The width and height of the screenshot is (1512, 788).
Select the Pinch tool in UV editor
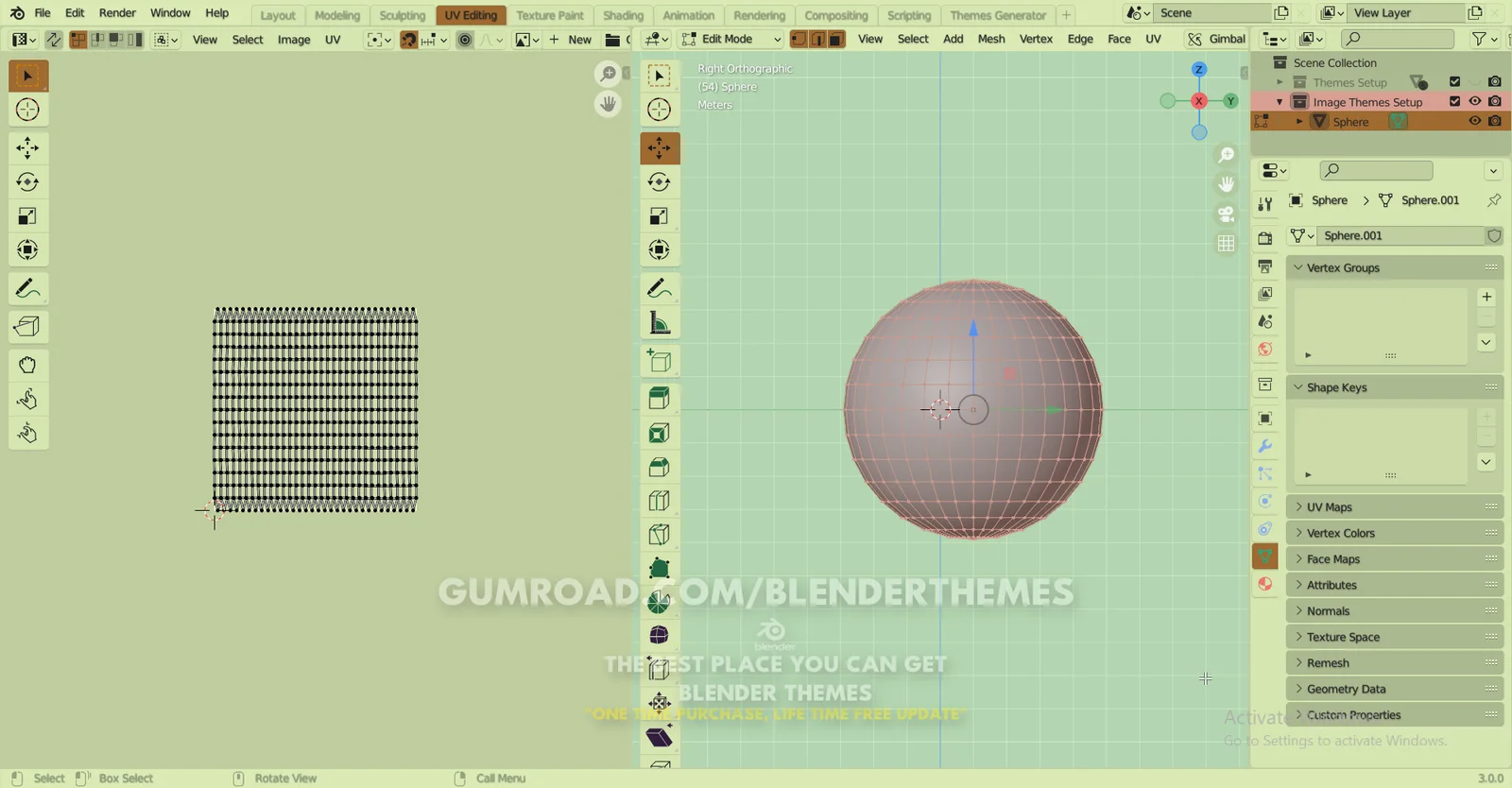(27, 433)
